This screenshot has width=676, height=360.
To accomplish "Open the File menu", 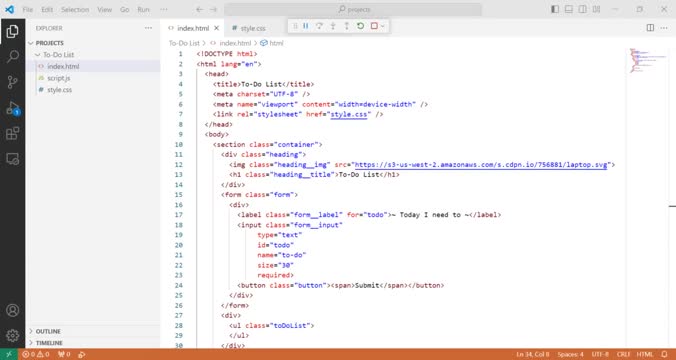I will click(28, 9).
